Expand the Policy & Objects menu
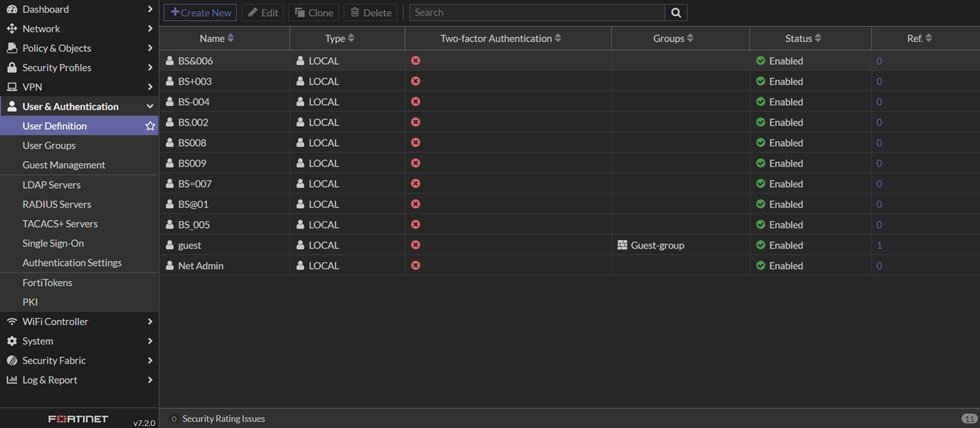The height and width of the screenshot is (428, 980). pos(150,48)
